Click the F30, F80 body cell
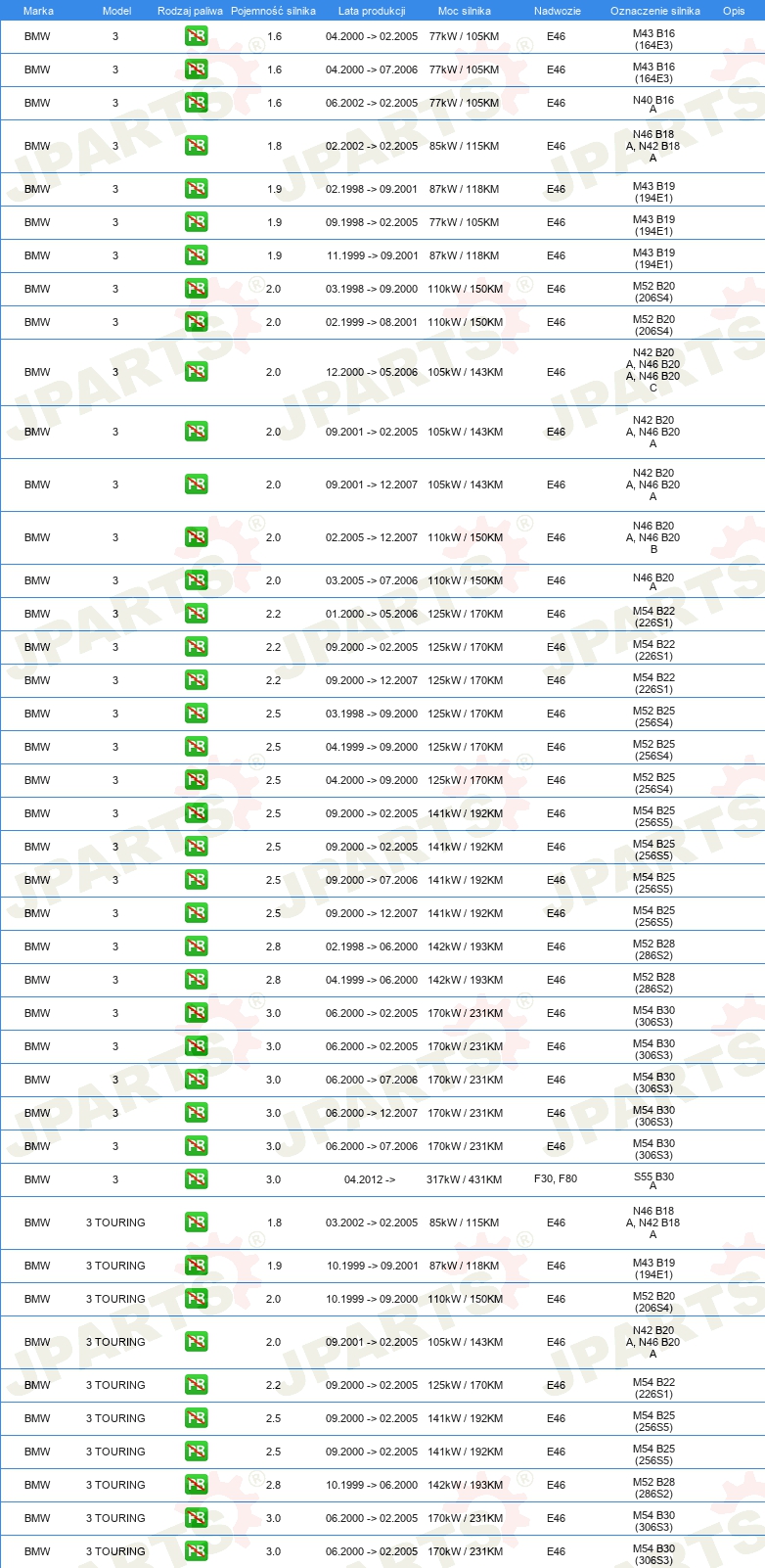Image resolution: width=765 pixels, height=1568 pixels. pyautogui.click(x=556, y=1179)
